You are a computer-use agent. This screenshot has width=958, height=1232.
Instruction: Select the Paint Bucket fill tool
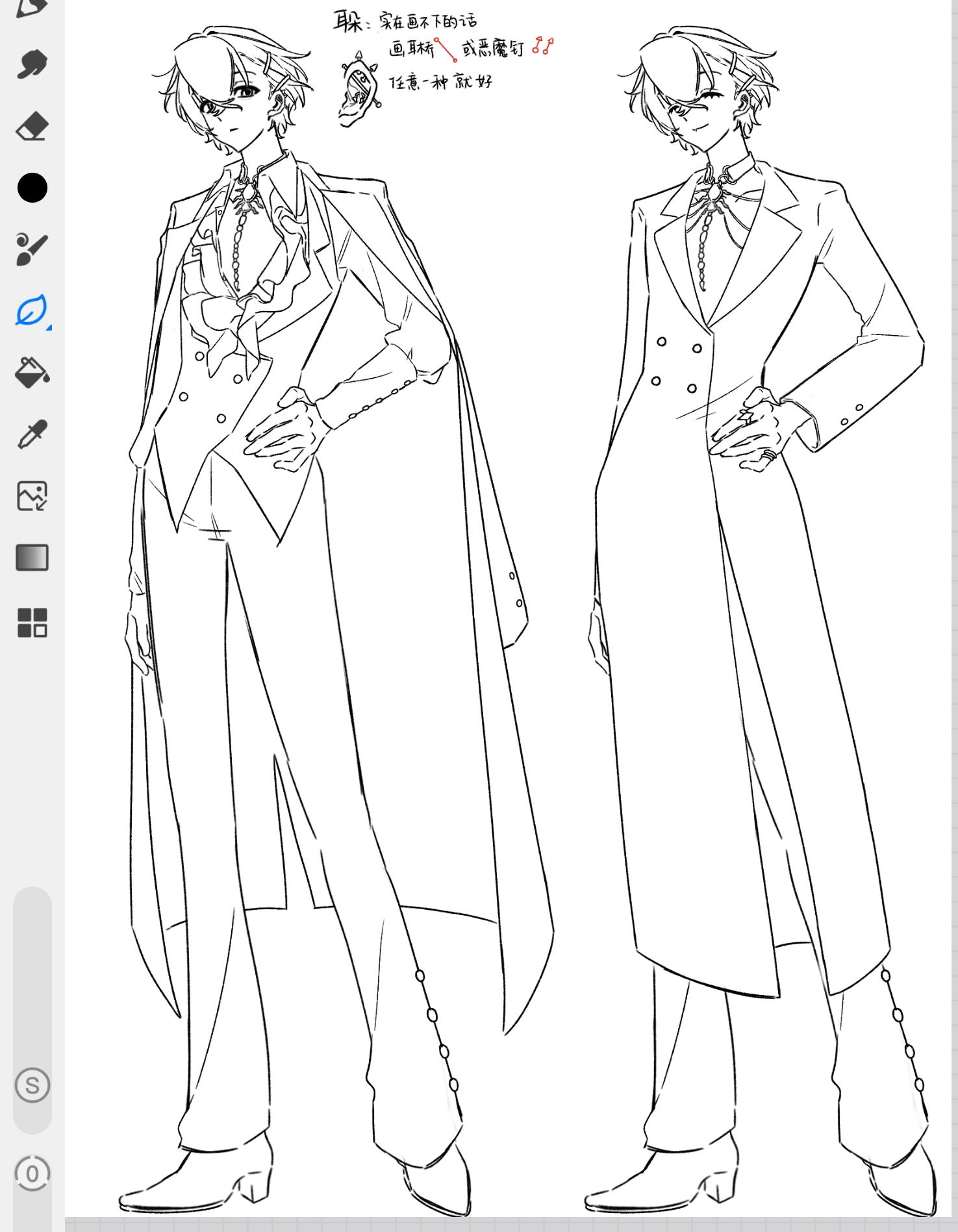pyautogui.click(x=32, y=372)
